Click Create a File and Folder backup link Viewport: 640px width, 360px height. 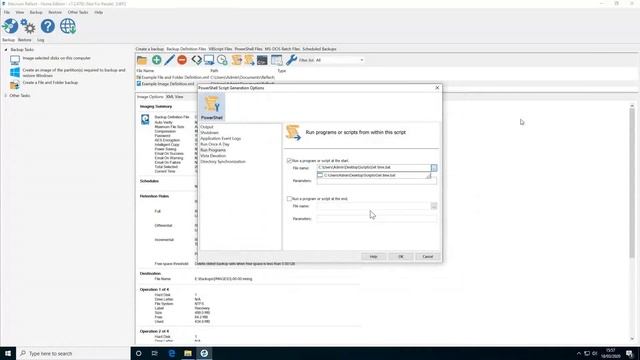(50, 82)
